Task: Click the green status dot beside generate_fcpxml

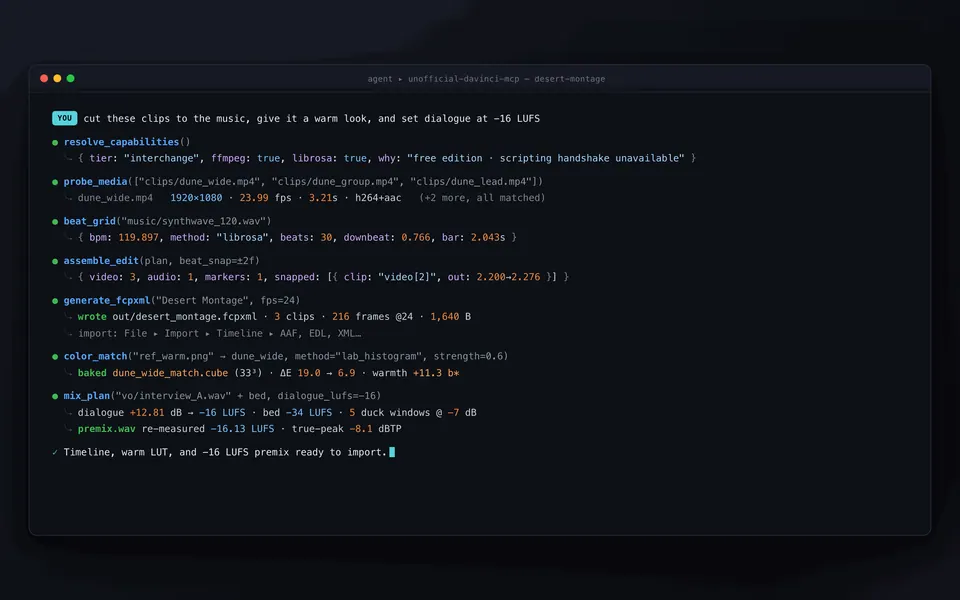Action: [55, 301]
